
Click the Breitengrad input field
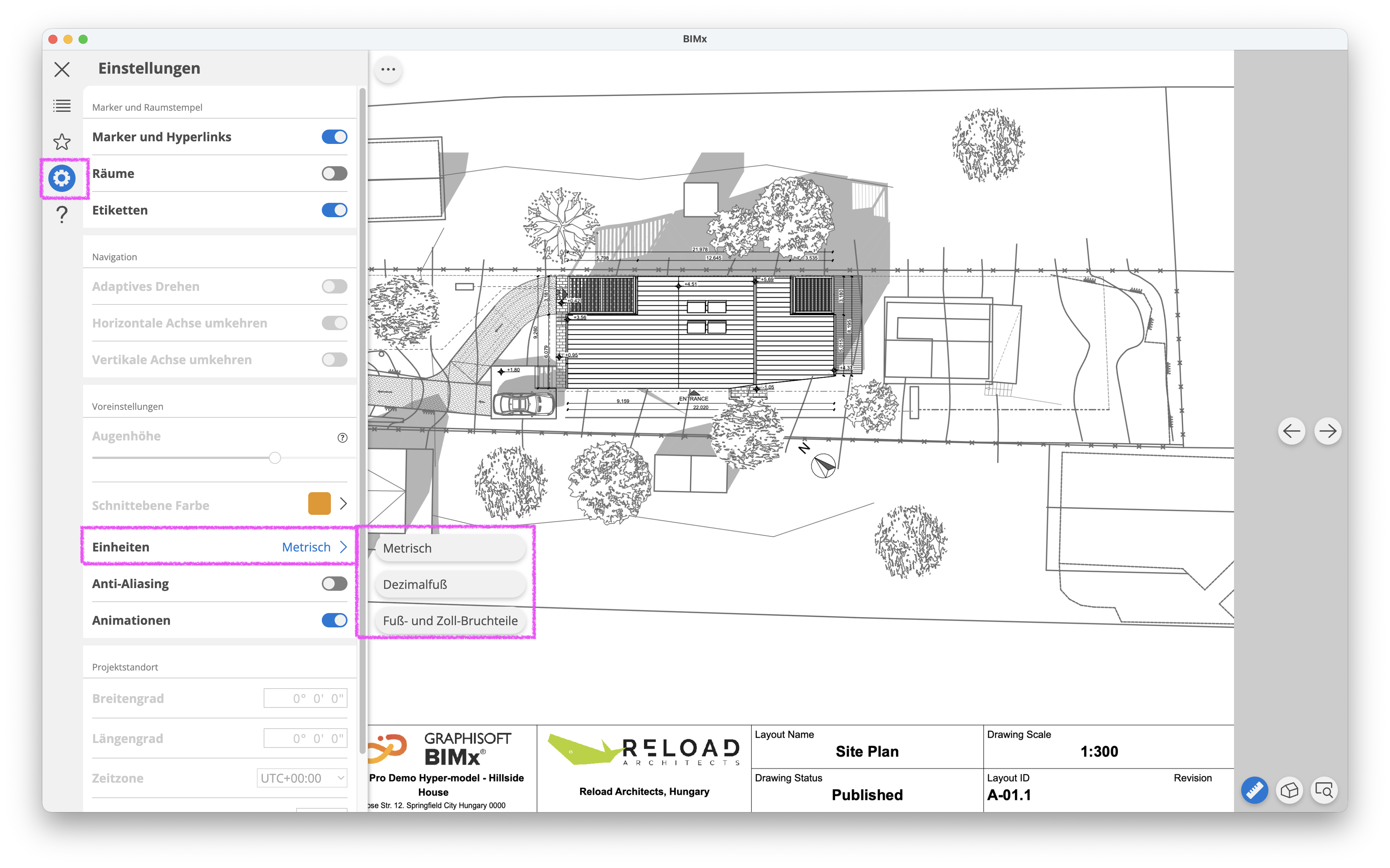[x=305, y=699]
